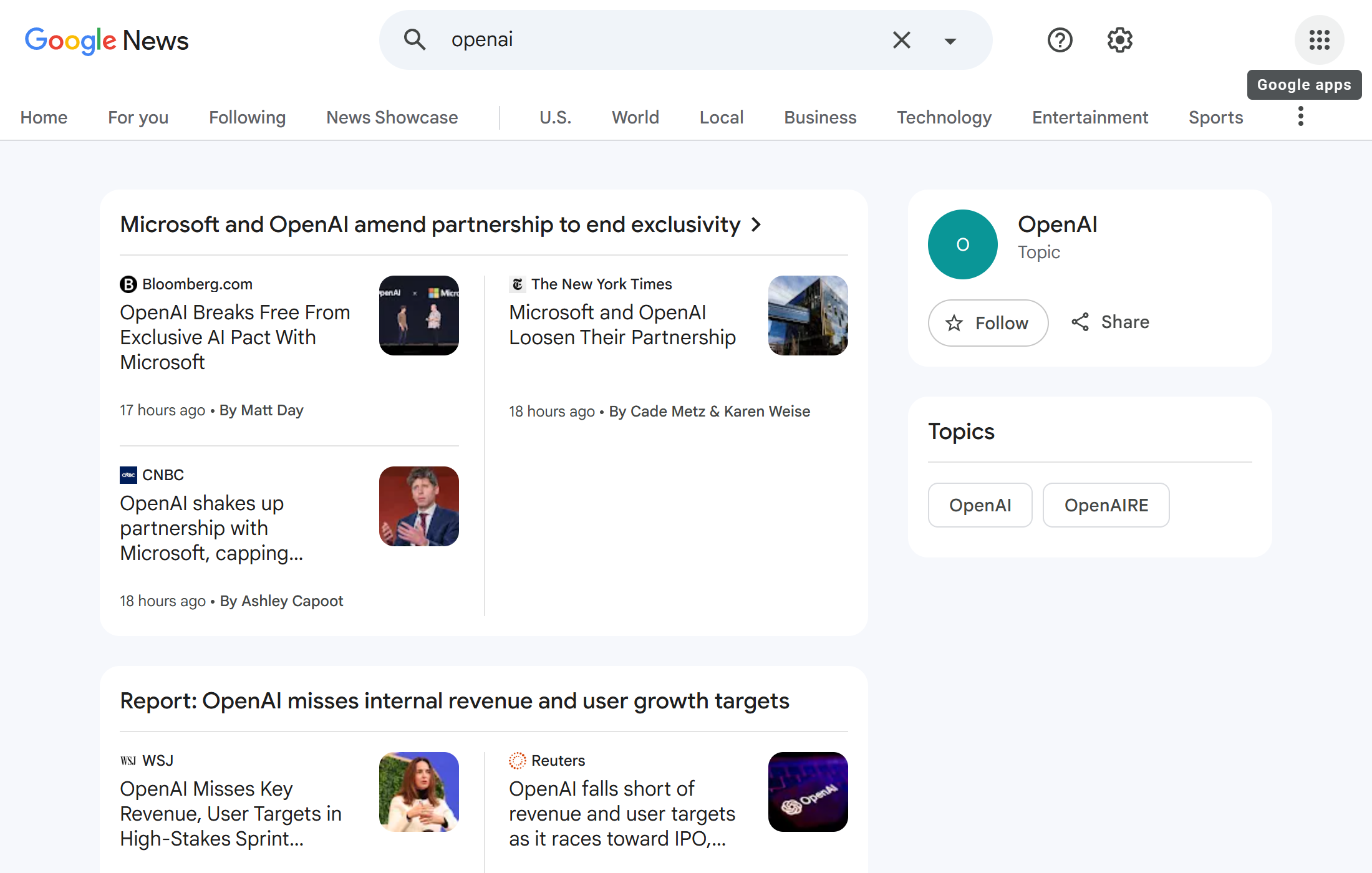
Task: Select the OpenAI topic chip
Action: click(980, 505)
